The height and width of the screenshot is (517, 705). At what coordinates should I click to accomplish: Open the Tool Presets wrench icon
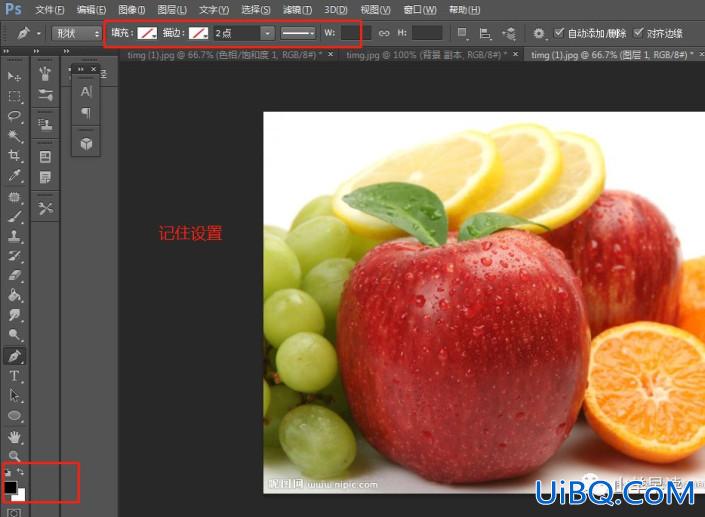[x=45, y=208]
